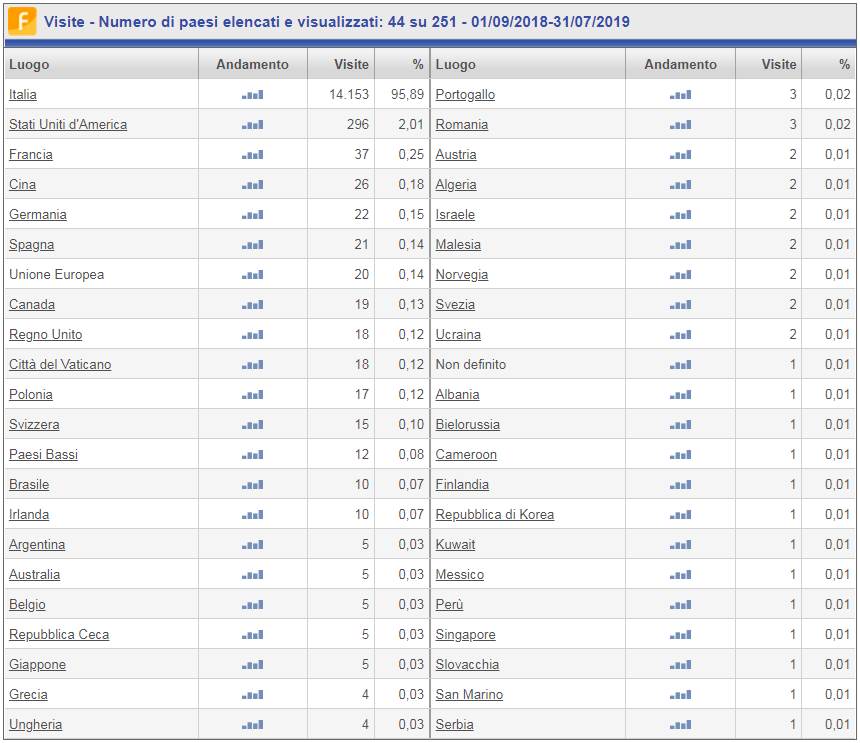Open the Australia link
This screenshot has width=860, height=743.
click(x=35, y=574)
